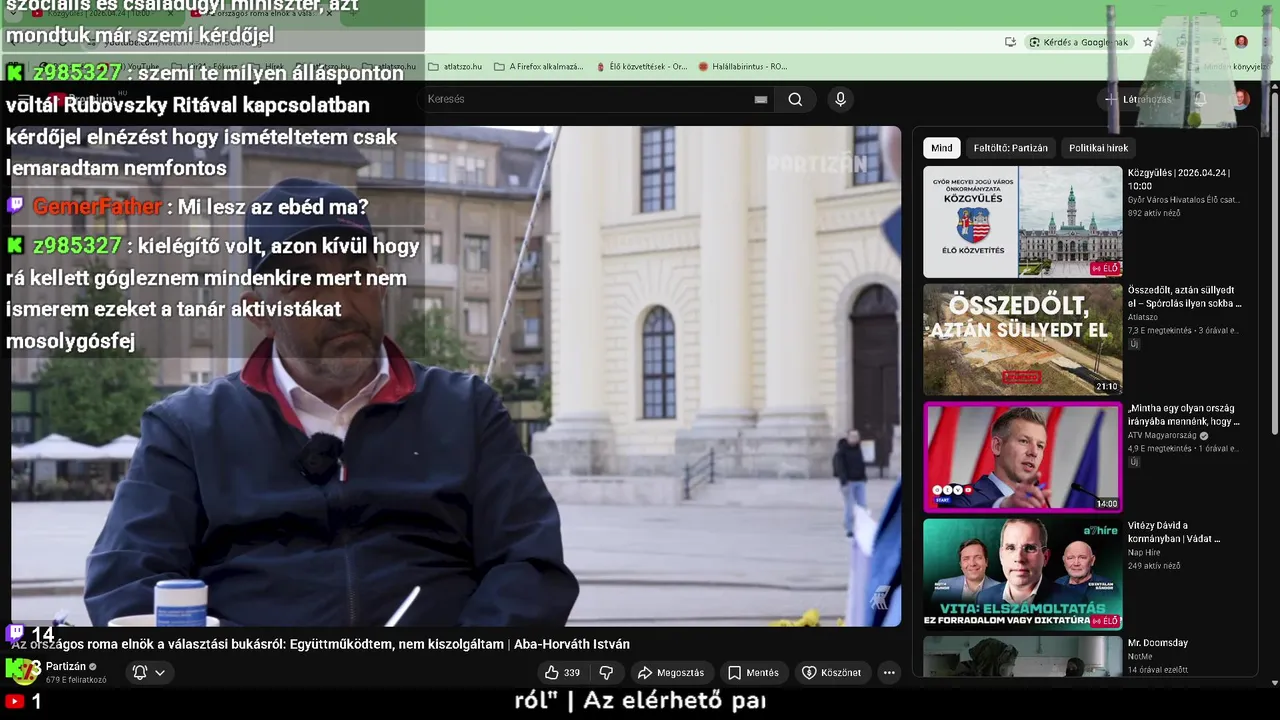The width and height of the screenshot is (1280, 720).
Task: Share the video via Megosztás
Action: (671, 673)
